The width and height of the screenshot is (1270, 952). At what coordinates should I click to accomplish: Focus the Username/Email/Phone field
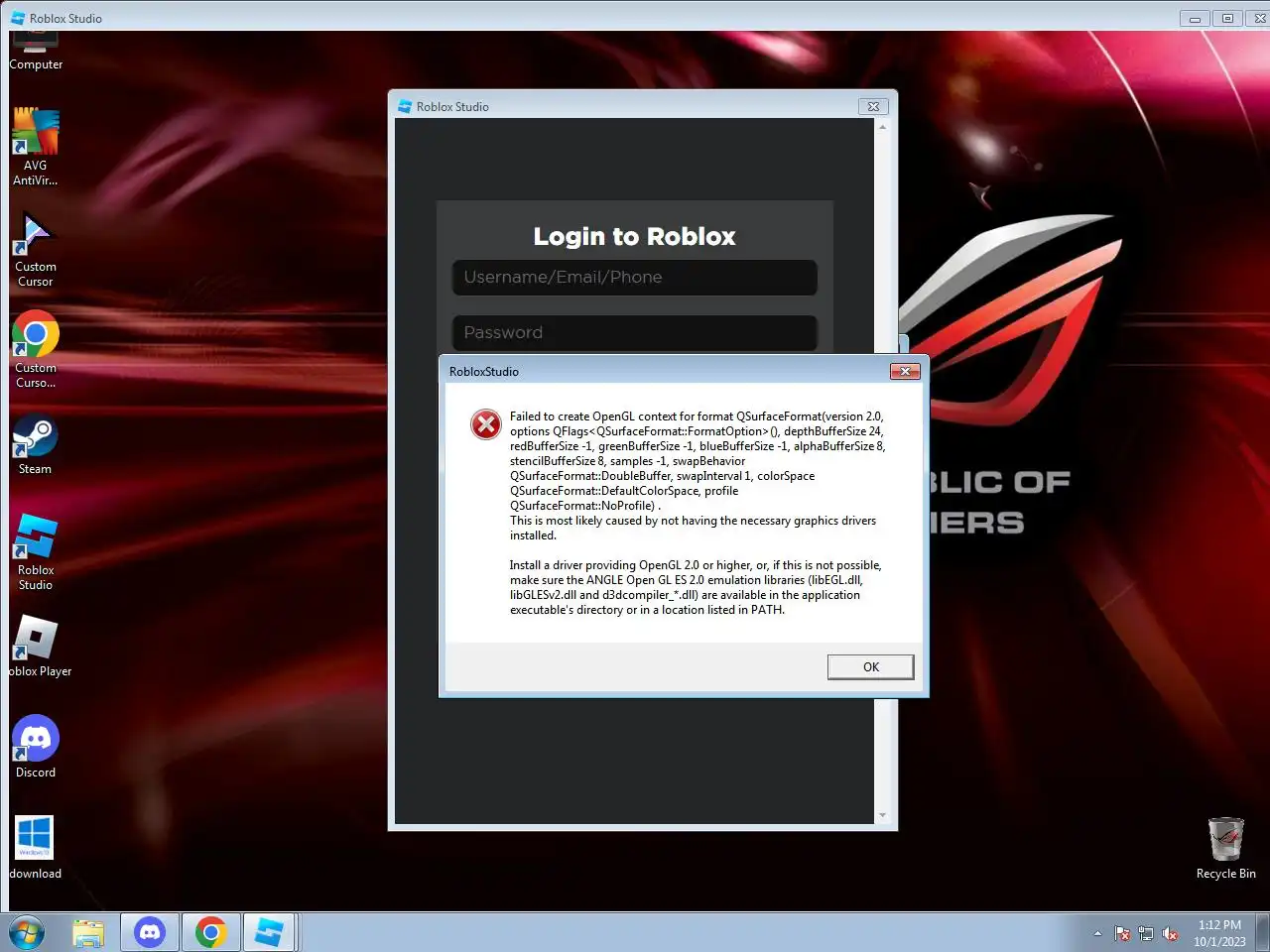pos(634,278)
